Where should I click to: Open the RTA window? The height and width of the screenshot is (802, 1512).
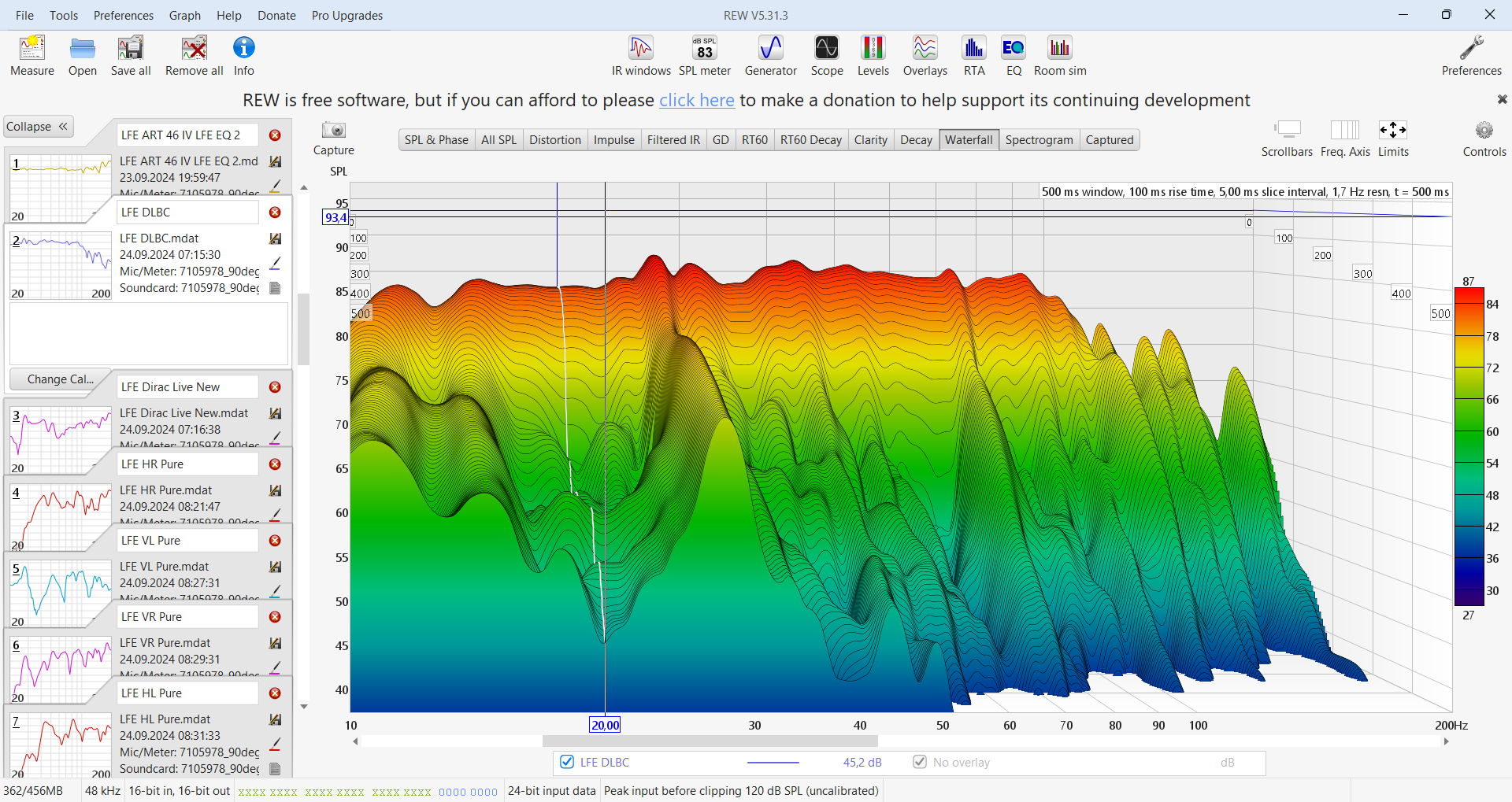click(x=974, y=56)
